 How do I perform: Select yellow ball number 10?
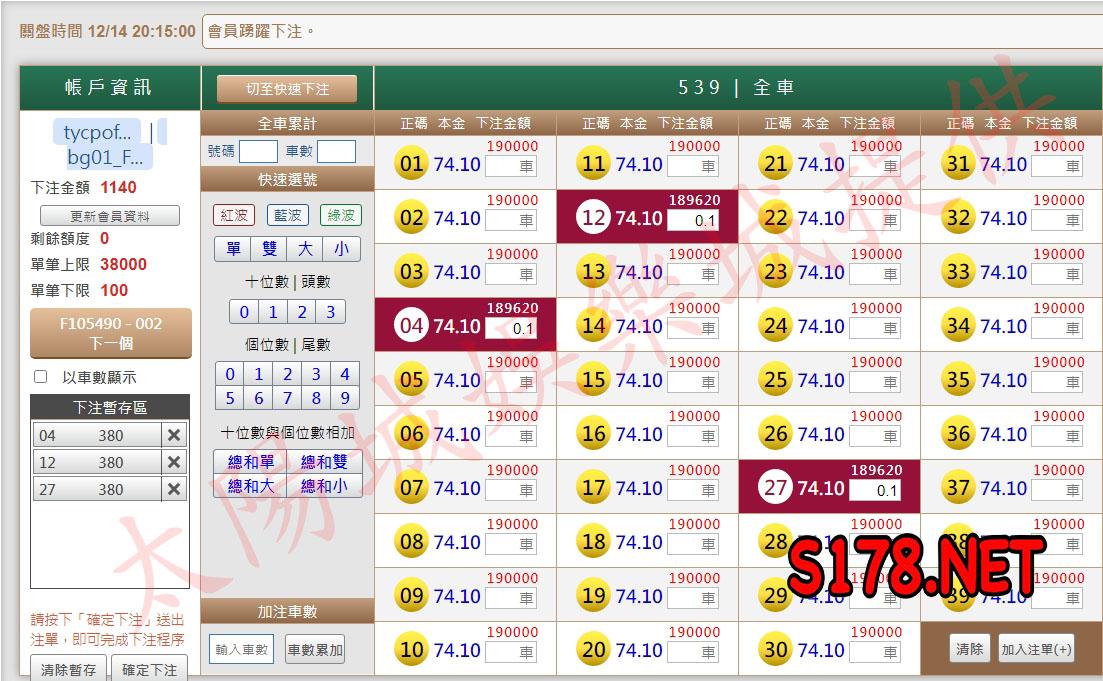[x=412, y=650]
